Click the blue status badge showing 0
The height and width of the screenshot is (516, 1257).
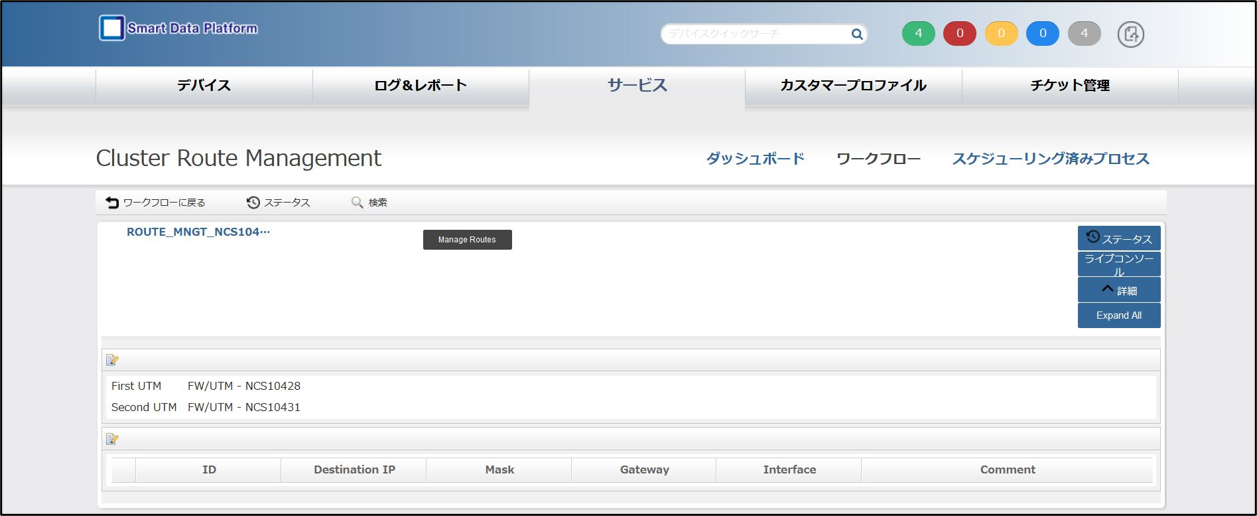pyautogui.click(x=1042, y=34)
